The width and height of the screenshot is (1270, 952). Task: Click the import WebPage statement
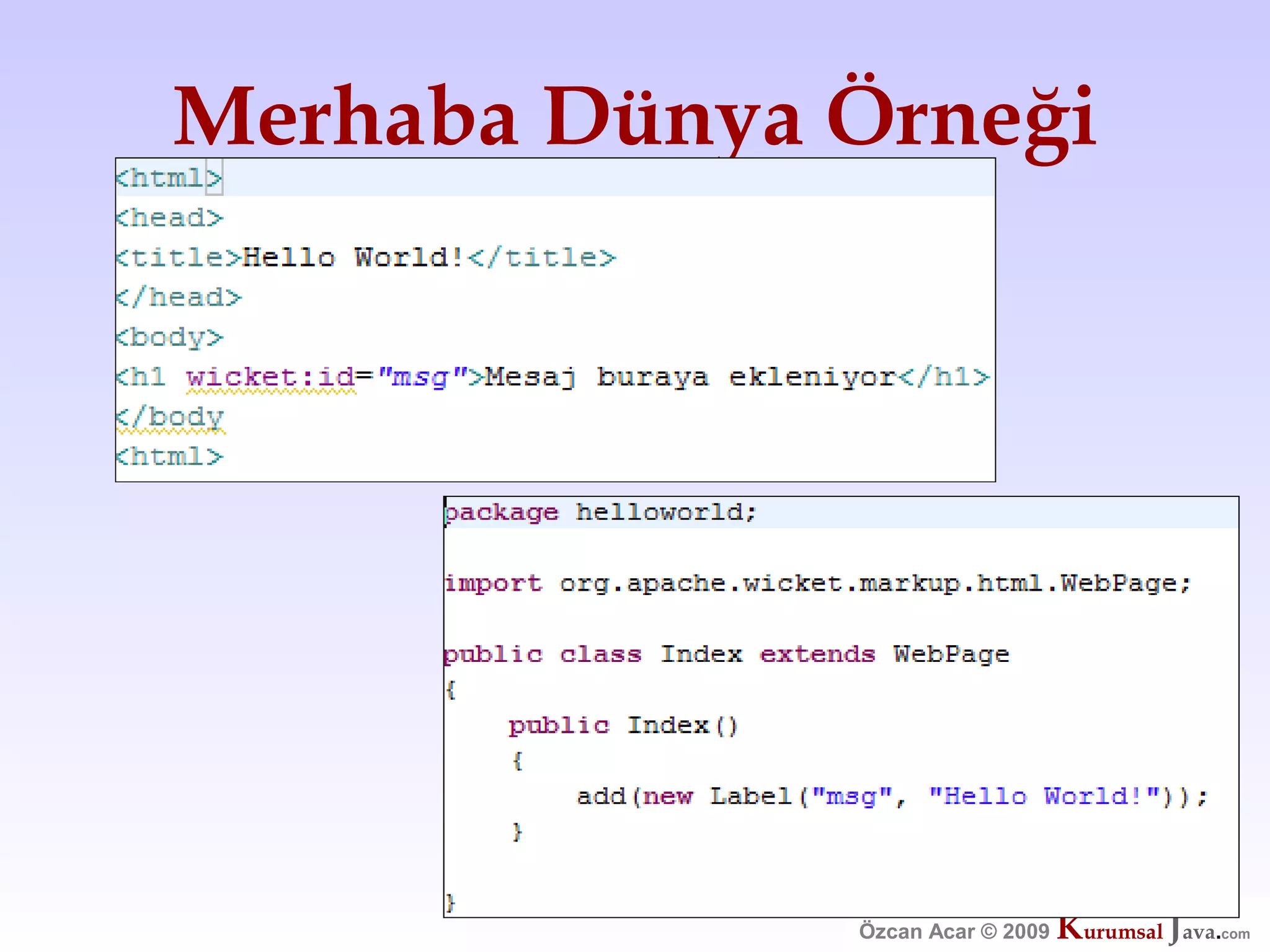(818, 584)
